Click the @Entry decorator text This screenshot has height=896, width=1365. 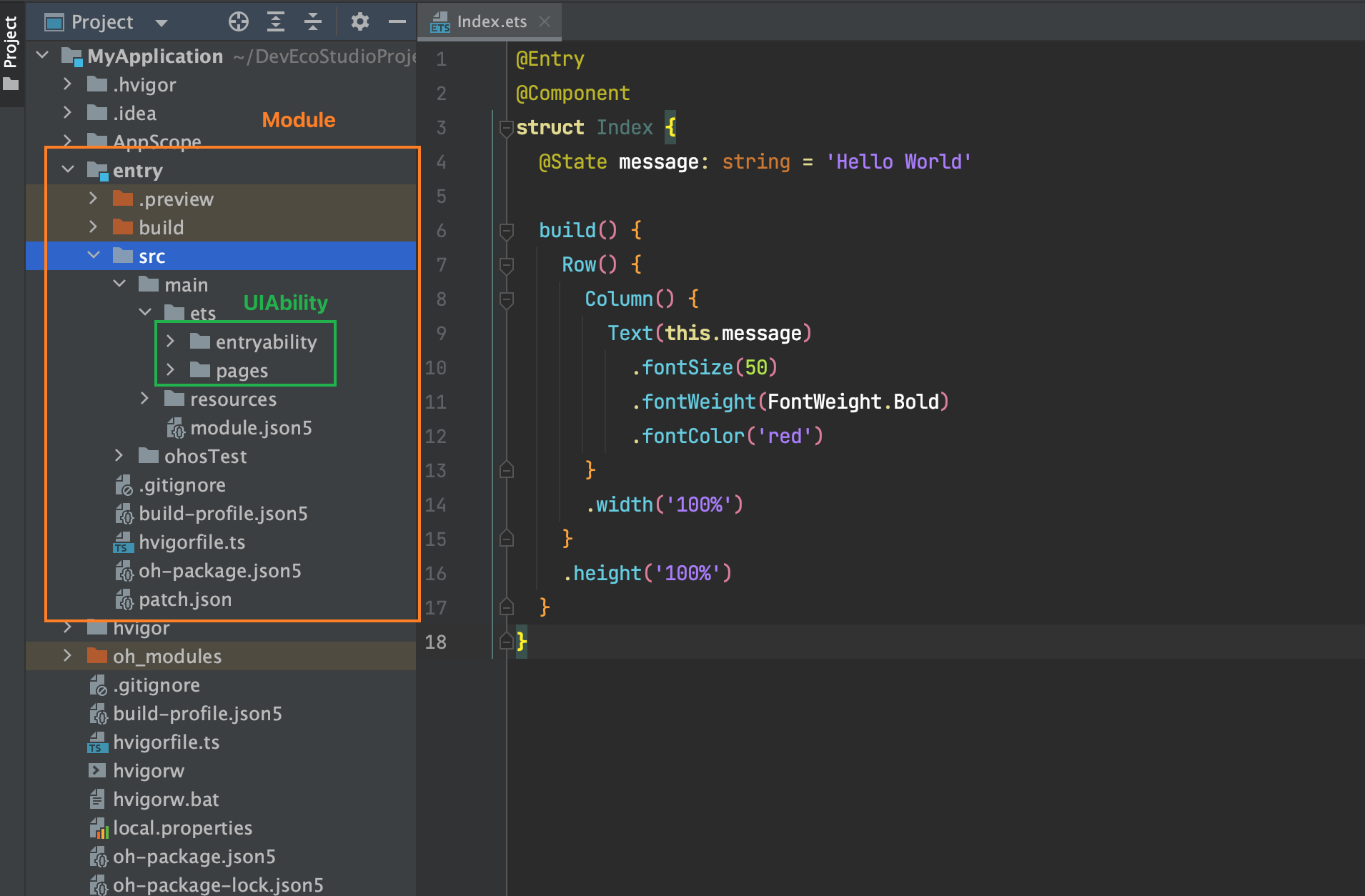(x=550, y=59)
